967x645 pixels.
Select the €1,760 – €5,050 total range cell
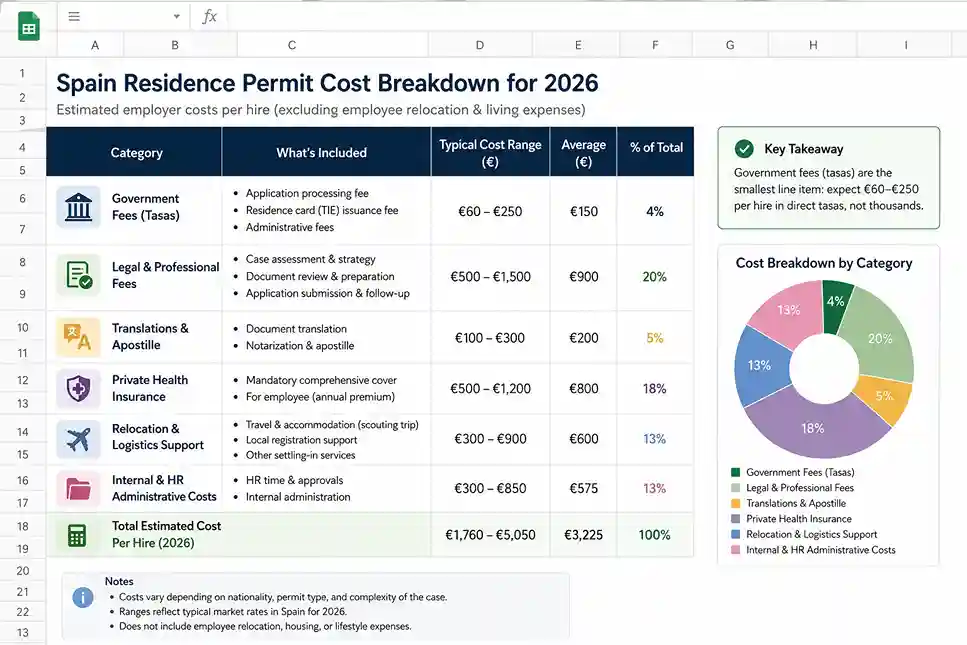point(490,535)
